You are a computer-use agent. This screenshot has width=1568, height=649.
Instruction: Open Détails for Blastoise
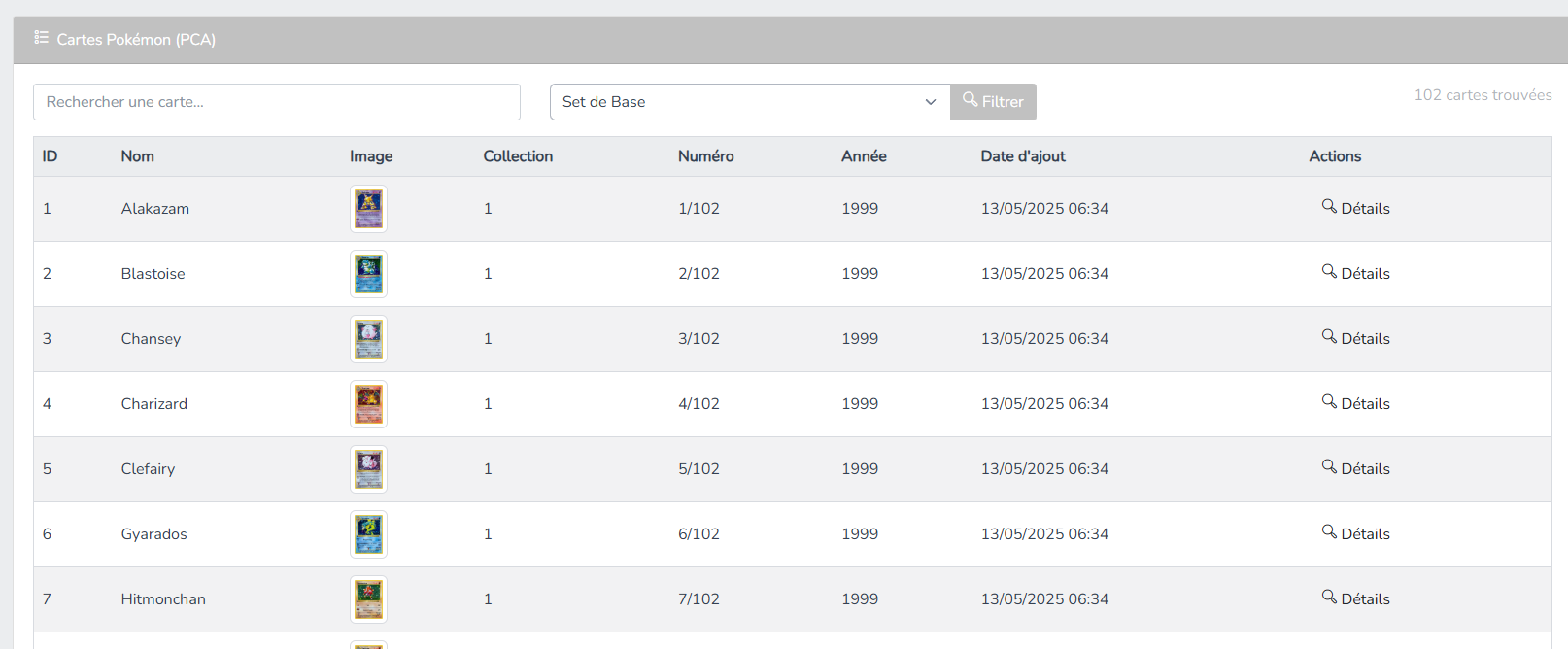point(1355,273)
